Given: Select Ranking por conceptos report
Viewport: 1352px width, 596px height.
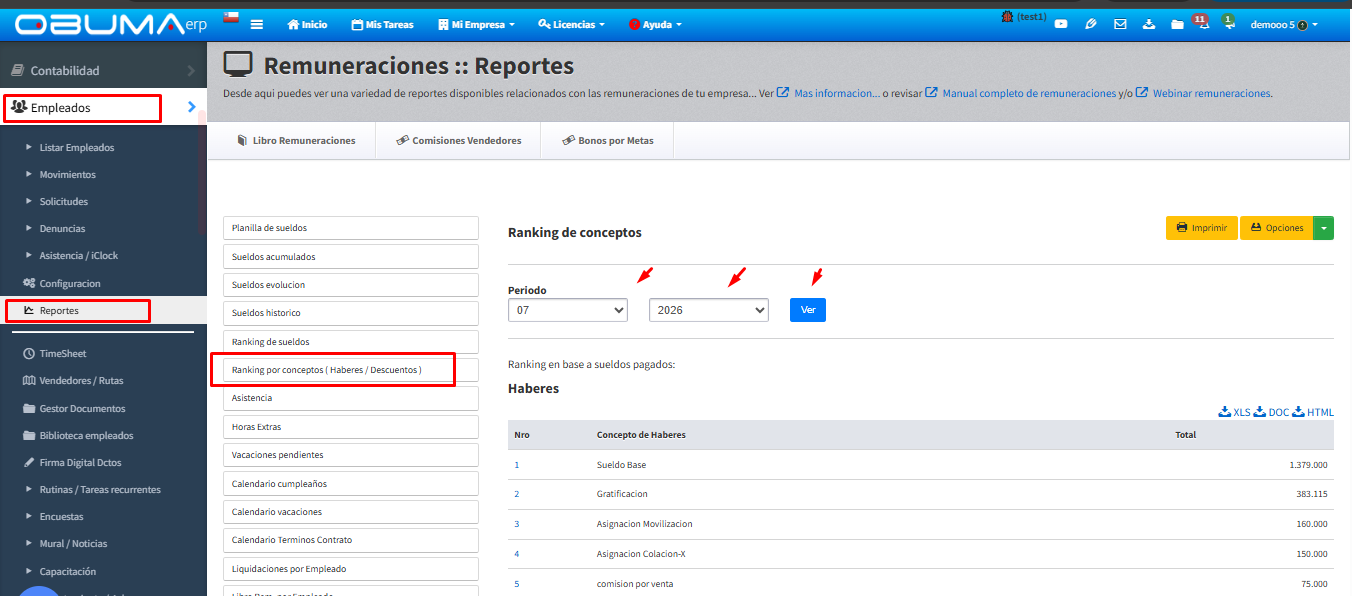Looking at the screenshot, I should (351, 370).
